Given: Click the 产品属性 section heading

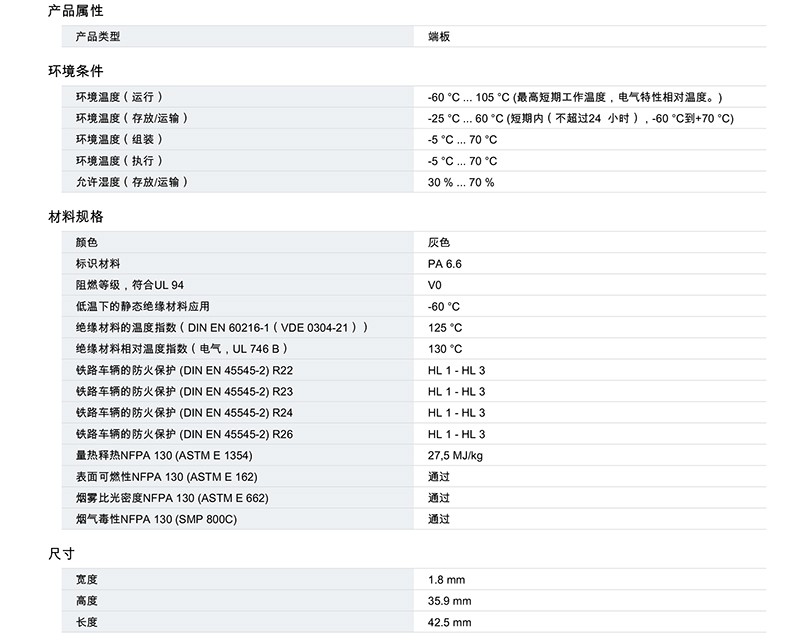Looking at the screenshot, I should coord(76,11).
